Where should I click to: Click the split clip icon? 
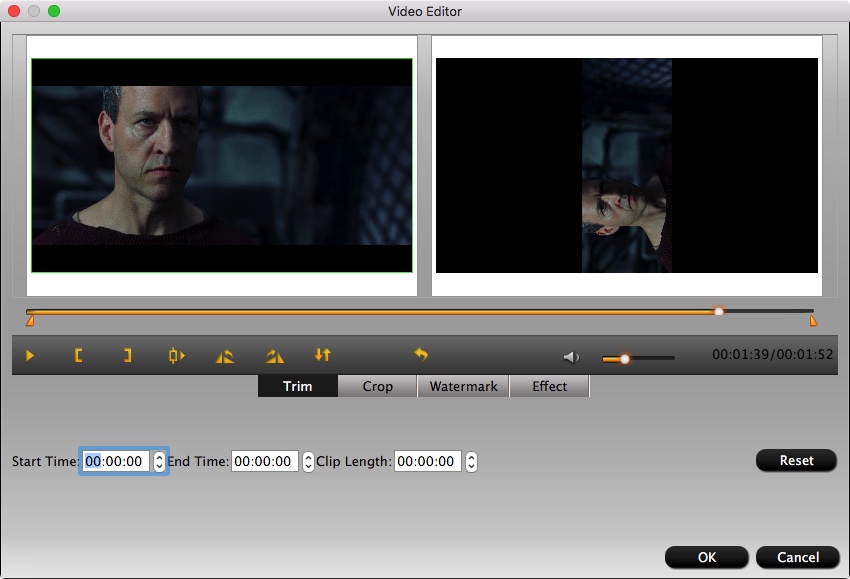[x=177, y=355]
